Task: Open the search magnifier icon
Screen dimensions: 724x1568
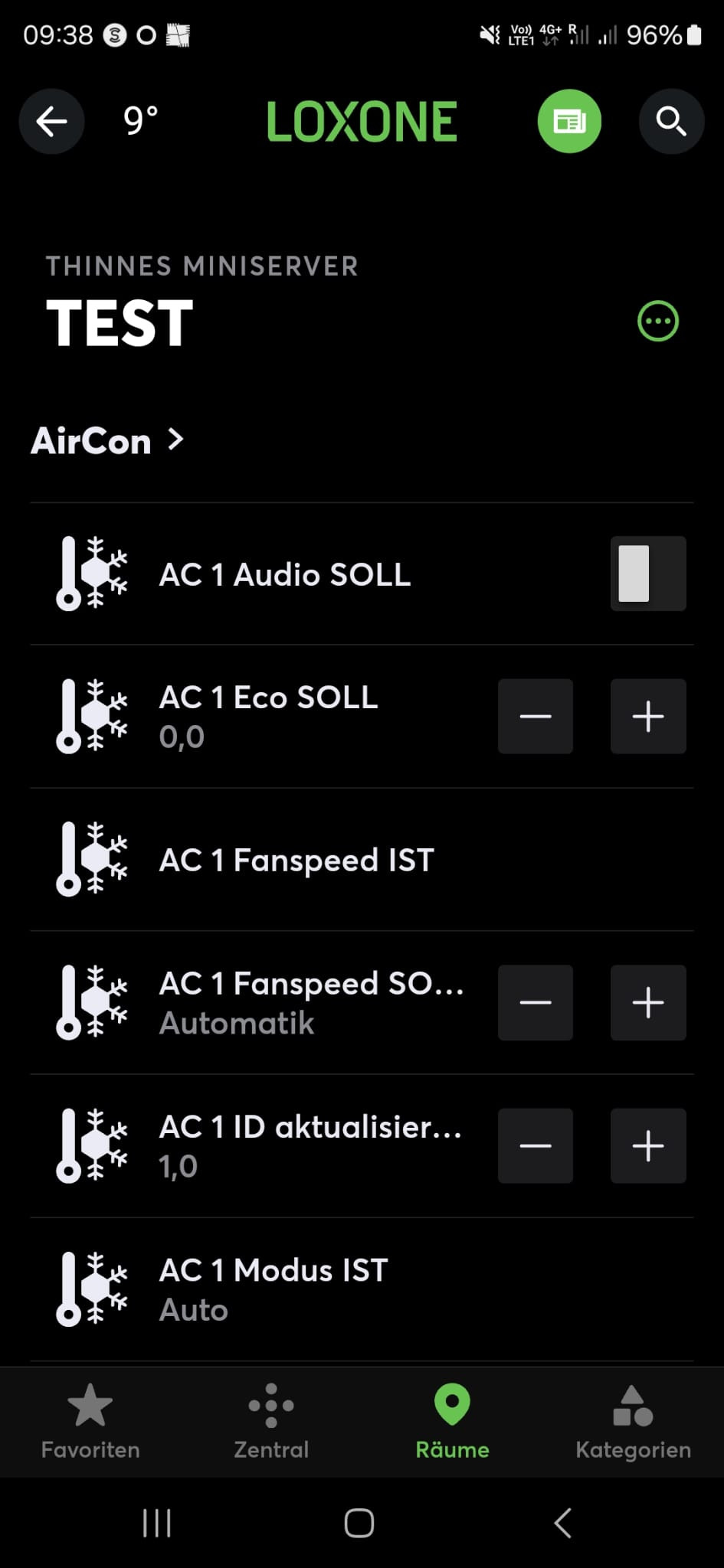Action: click(x=671, y=121)
